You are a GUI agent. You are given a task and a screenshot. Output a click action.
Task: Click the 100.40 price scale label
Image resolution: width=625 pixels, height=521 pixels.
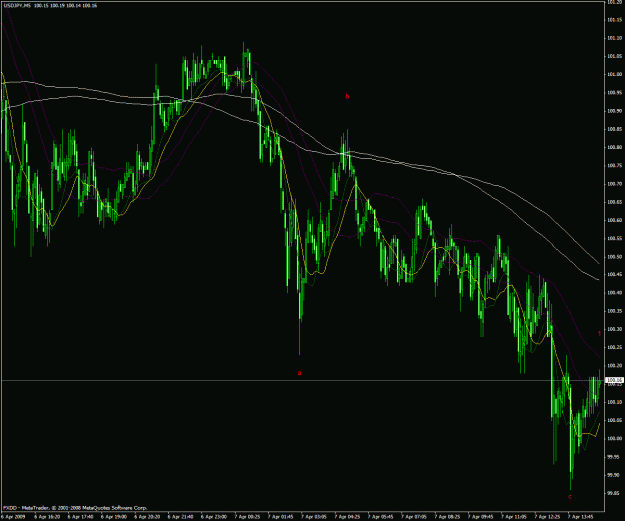[x=614, y=293]
